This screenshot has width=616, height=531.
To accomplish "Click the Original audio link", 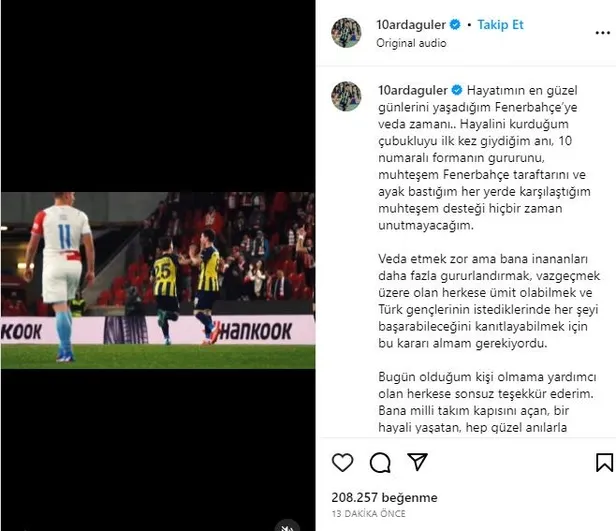I will [x=411, y=43].
